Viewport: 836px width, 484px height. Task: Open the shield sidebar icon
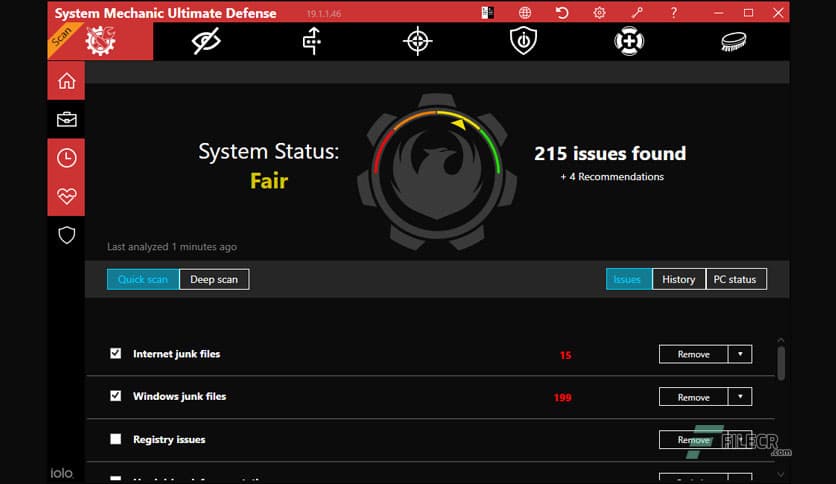[66, 235]
